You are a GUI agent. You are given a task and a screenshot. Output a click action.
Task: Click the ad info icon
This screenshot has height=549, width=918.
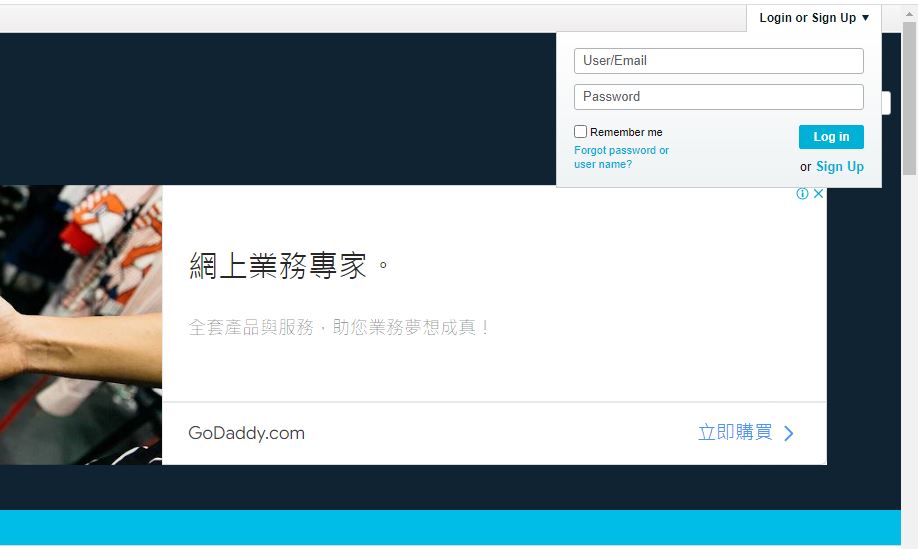[x=802, y=194]
